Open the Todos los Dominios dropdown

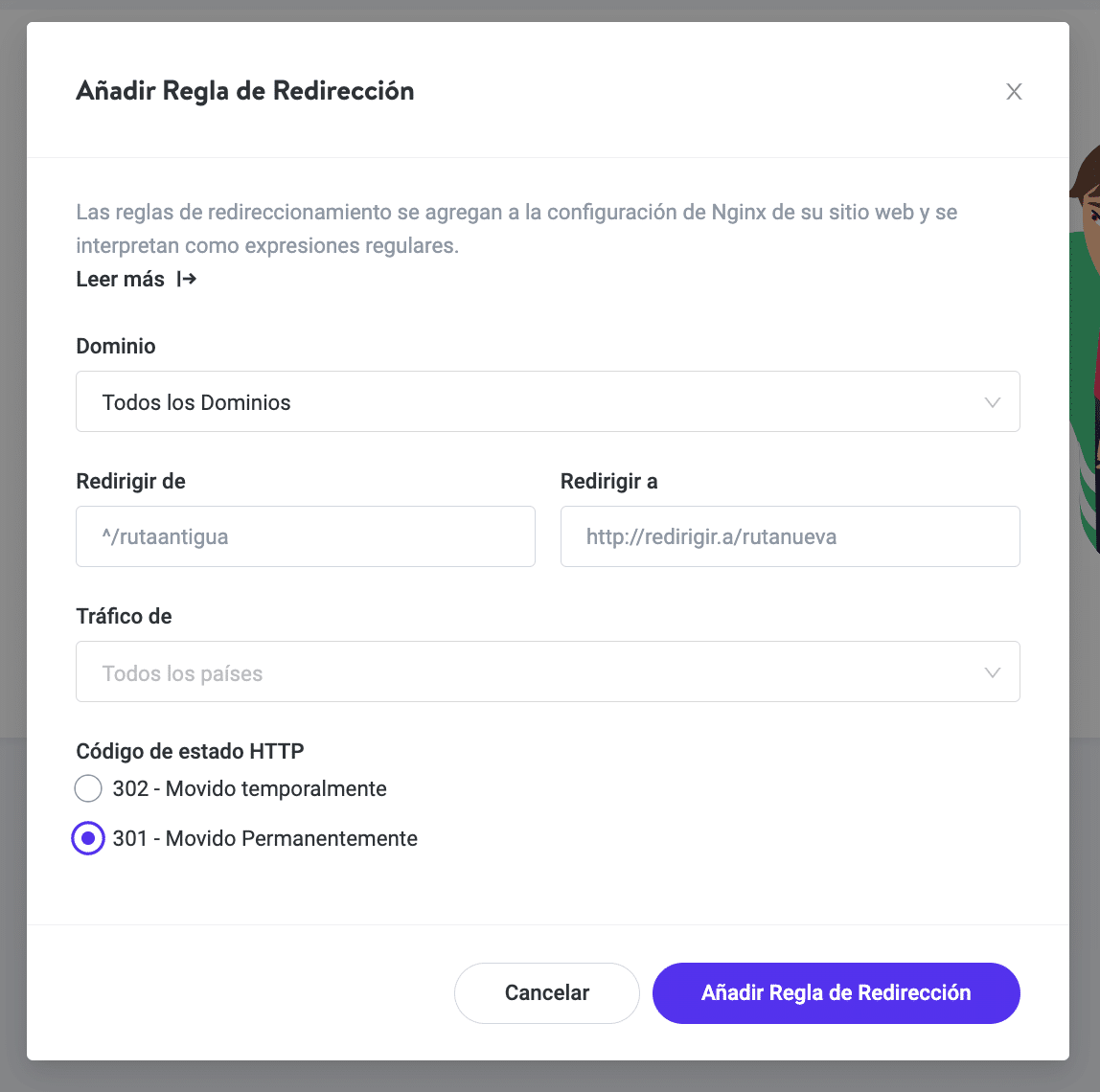tap(547, 402)
